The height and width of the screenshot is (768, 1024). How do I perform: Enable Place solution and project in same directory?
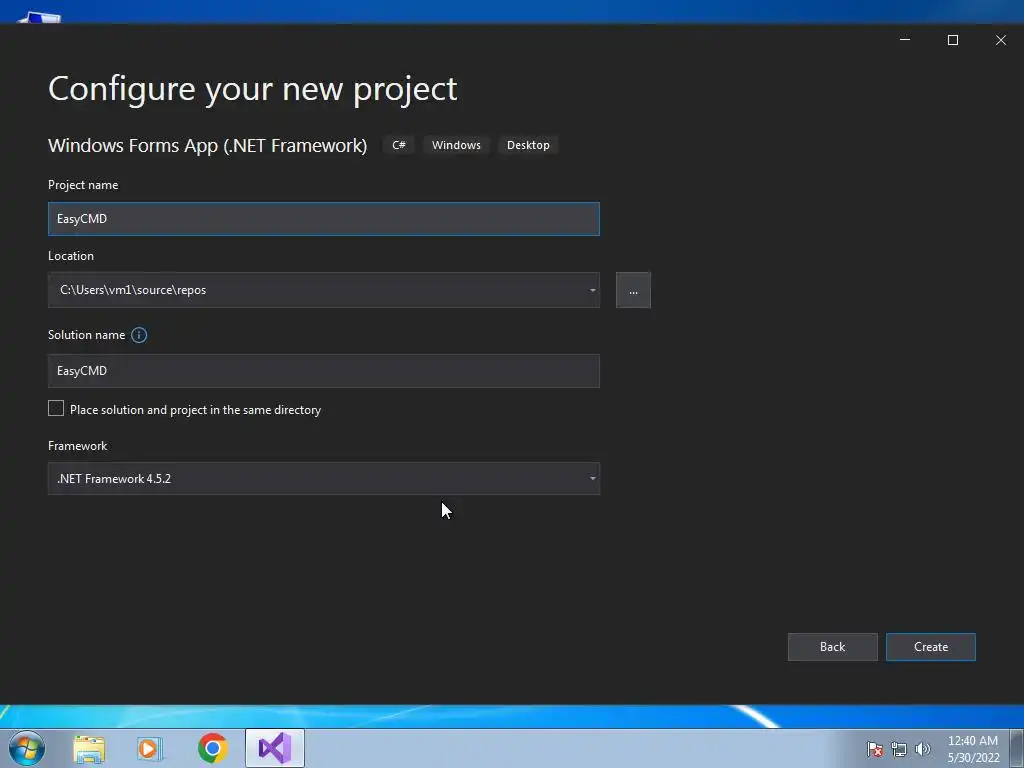pyautogui.click(x=56, y=409)
